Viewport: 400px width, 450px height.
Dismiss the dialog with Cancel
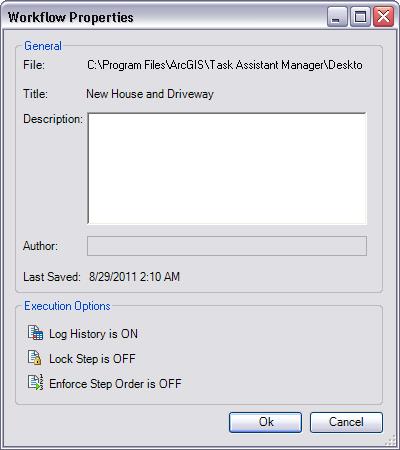(346, 422)
